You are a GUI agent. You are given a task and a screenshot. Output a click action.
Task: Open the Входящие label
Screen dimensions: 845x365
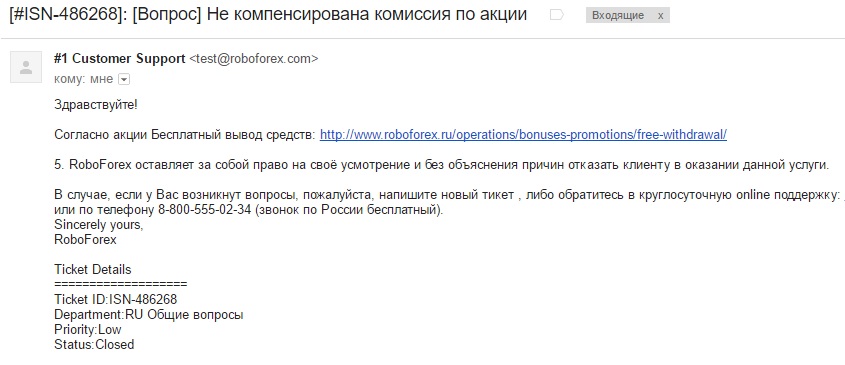click(x=618, y=16)
